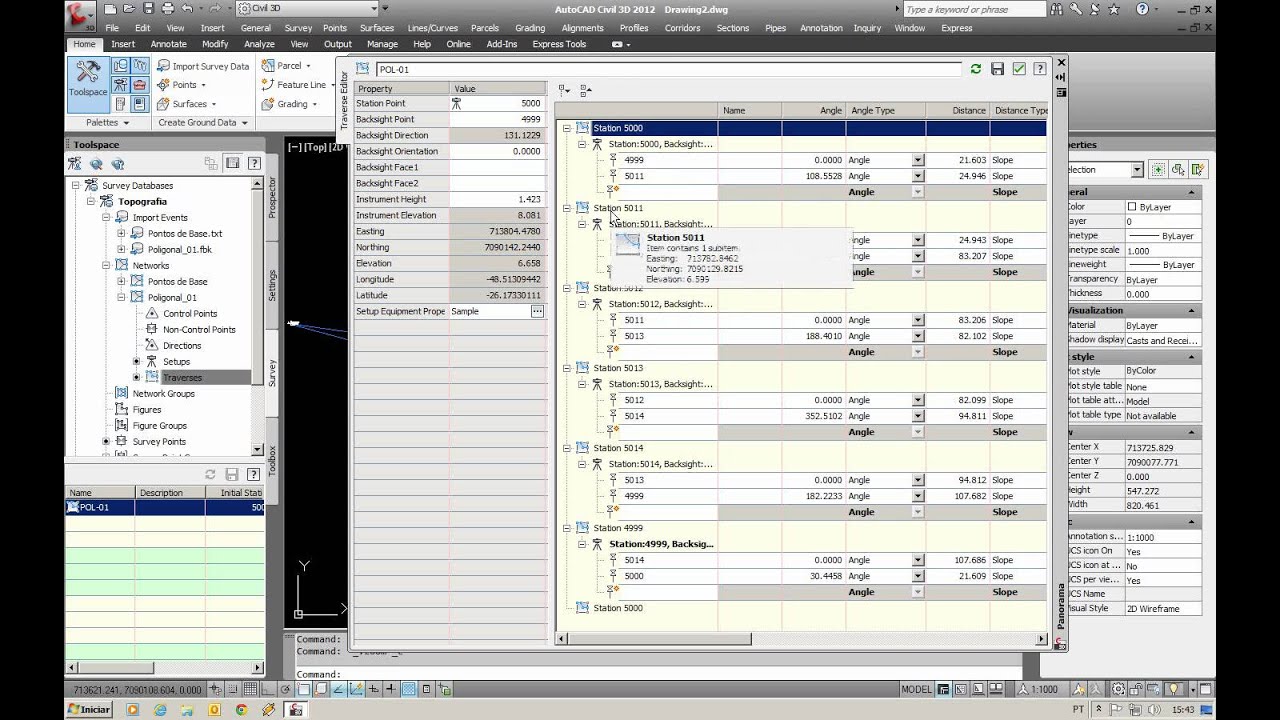Viewport: 1280px width, 720px height.
Task: Select the POL-01 row in traverse list
Action: point(165,507)
